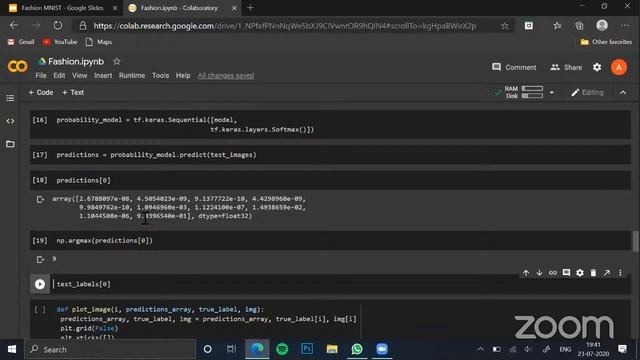The height and width of the screenshot is (360, 640).
Task: Close the Fashion MNIST Google Slides tab
Action: point(115,8)
